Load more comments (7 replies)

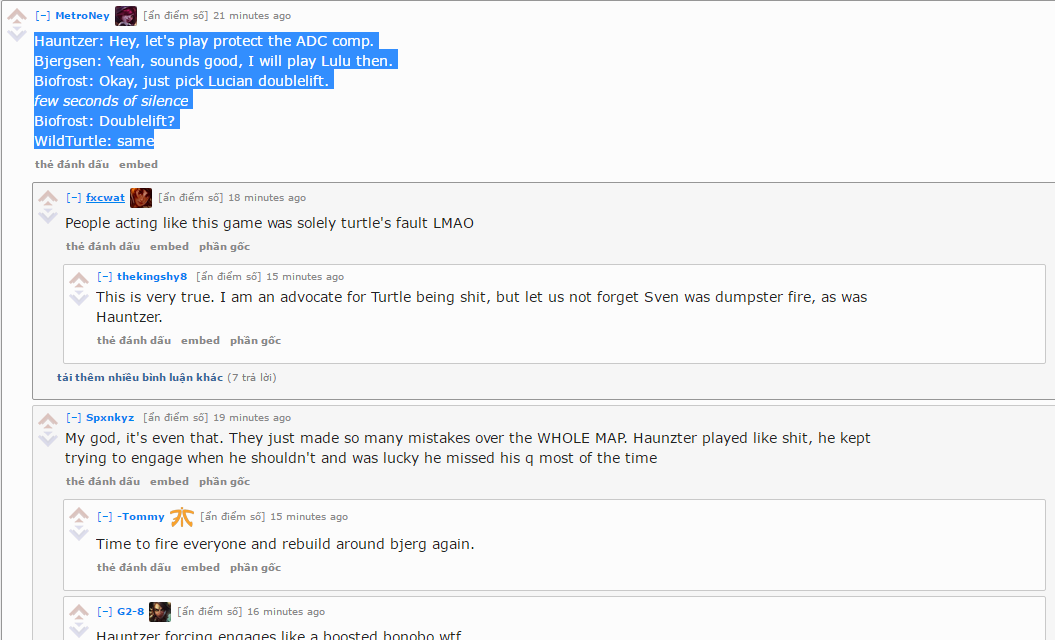tap(140, 377)
